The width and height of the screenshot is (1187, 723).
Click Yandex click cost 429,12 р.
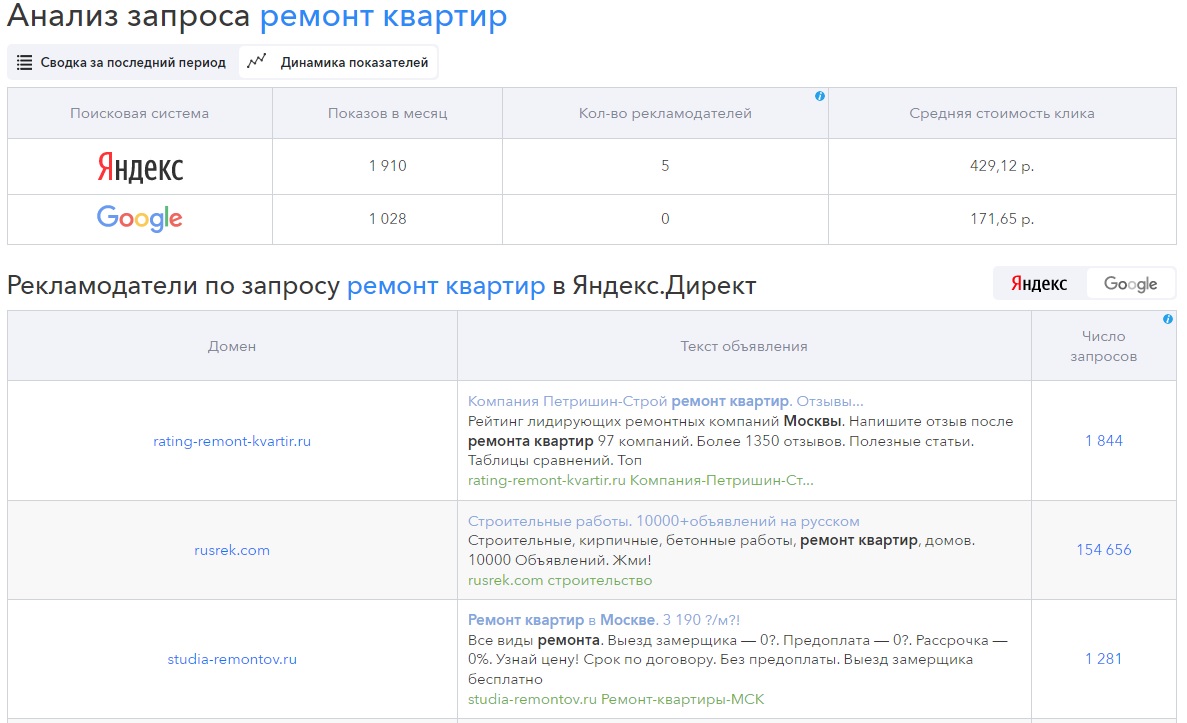[x=1002, y=166]
